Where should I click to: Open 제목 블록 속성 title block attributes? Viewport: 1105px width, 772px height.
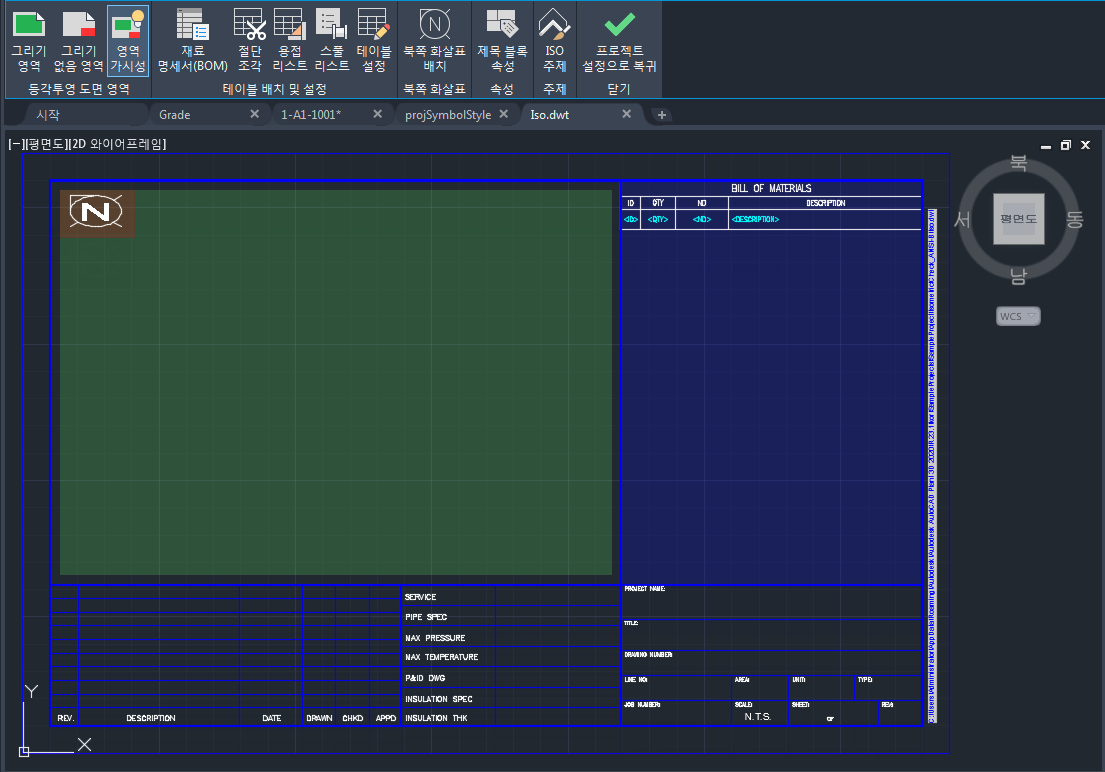click(x=502, y=40)
